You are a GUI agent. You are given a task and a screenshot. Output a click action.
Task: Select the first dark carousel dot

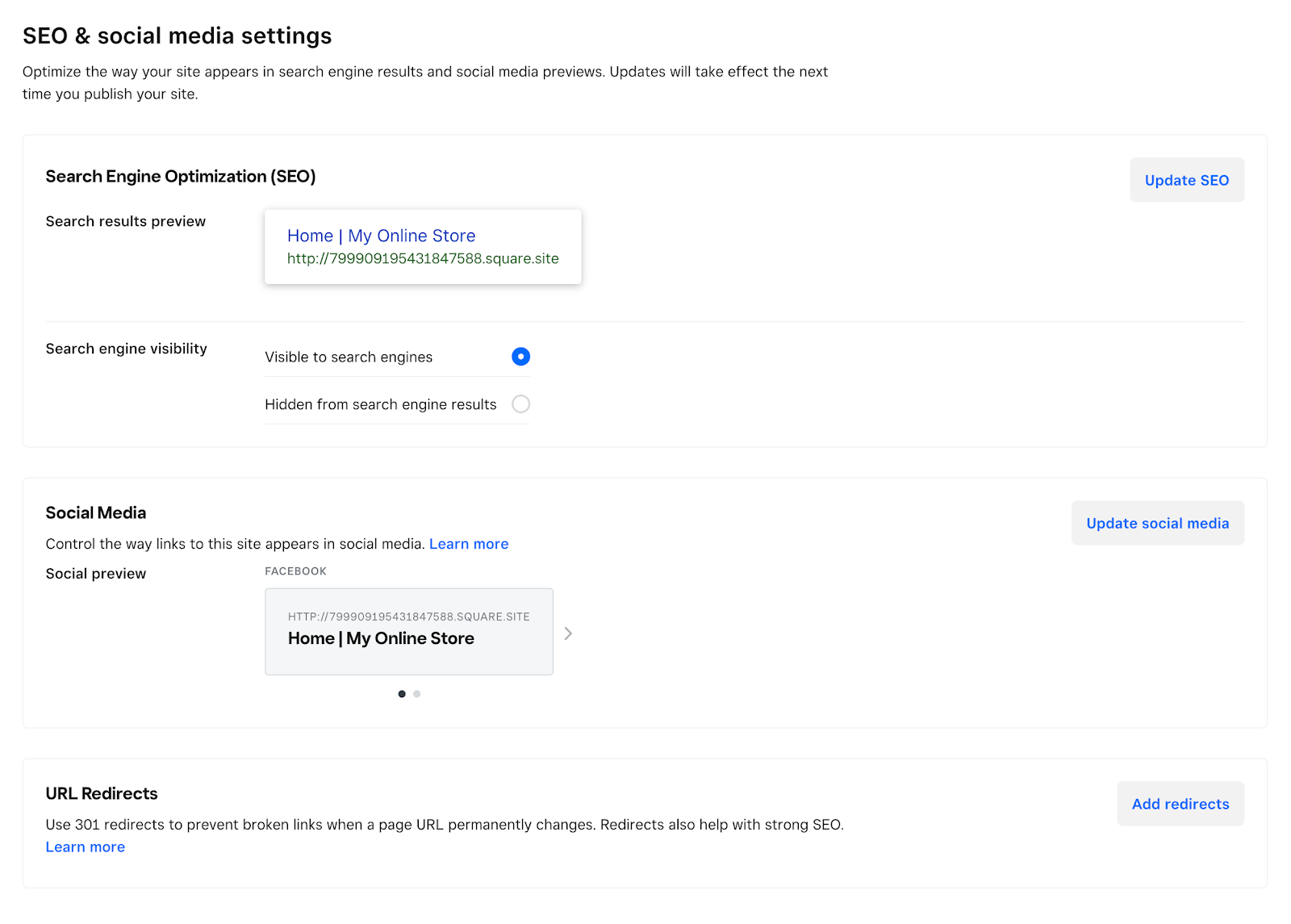point(402,694)
